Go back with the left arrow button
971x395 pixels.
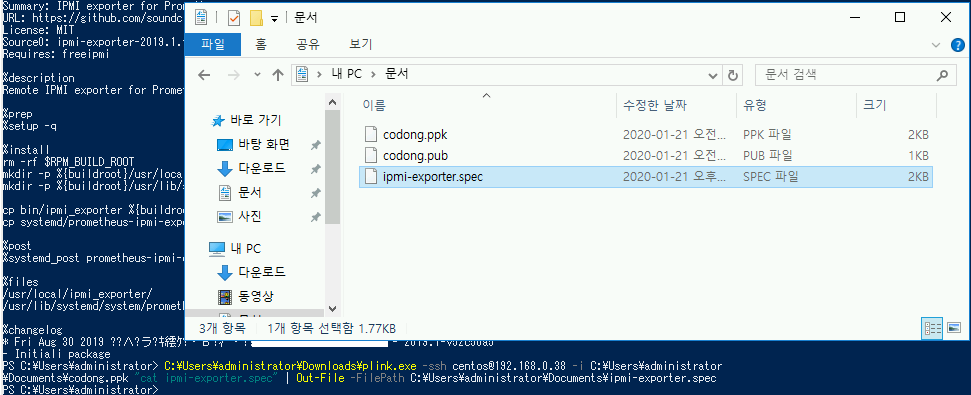[x=204, y=75]
